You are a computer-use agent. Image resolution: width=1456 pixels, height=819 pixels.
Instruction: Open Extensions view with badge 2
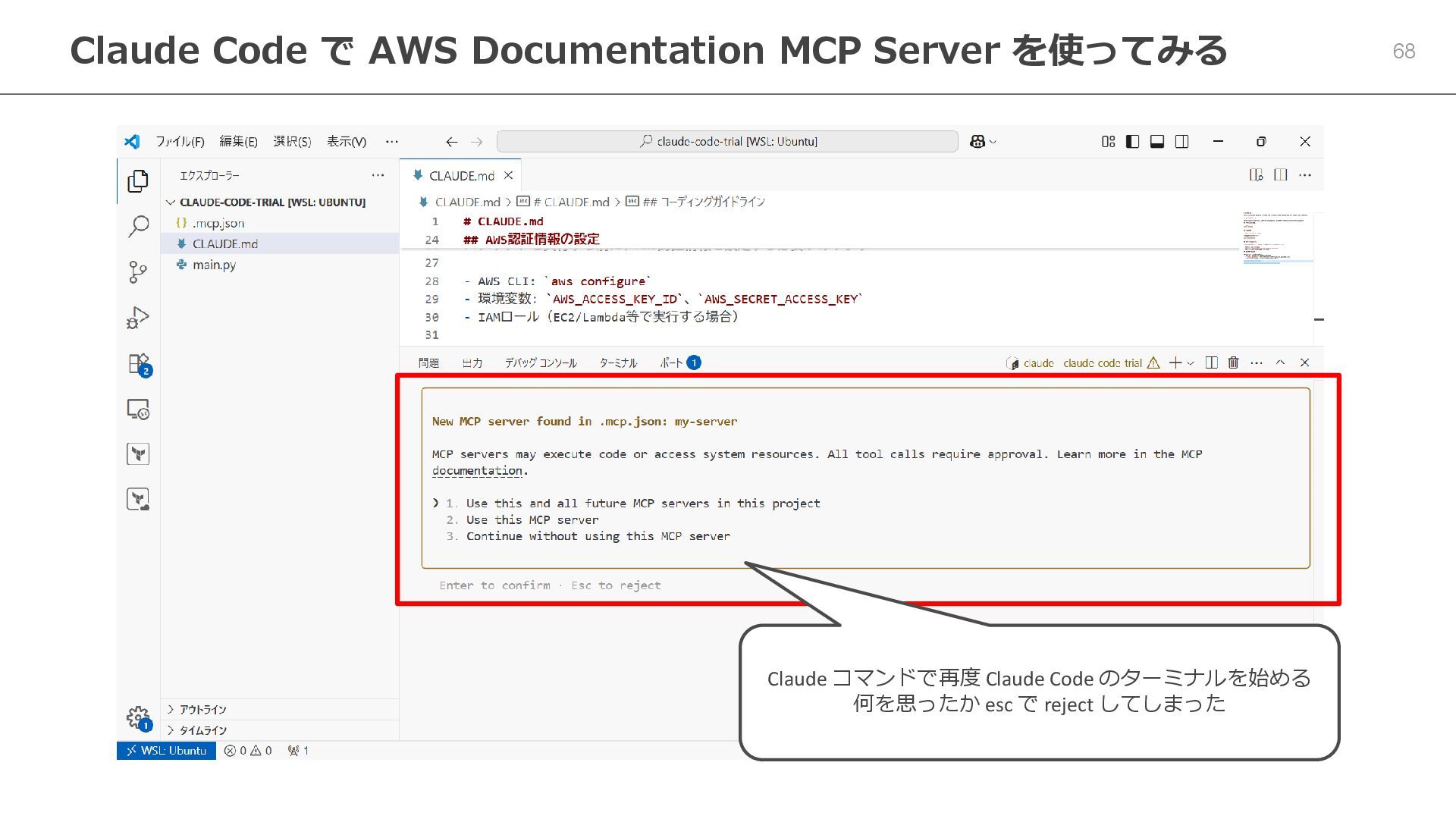pyautogui.click(x=139, y=364)
